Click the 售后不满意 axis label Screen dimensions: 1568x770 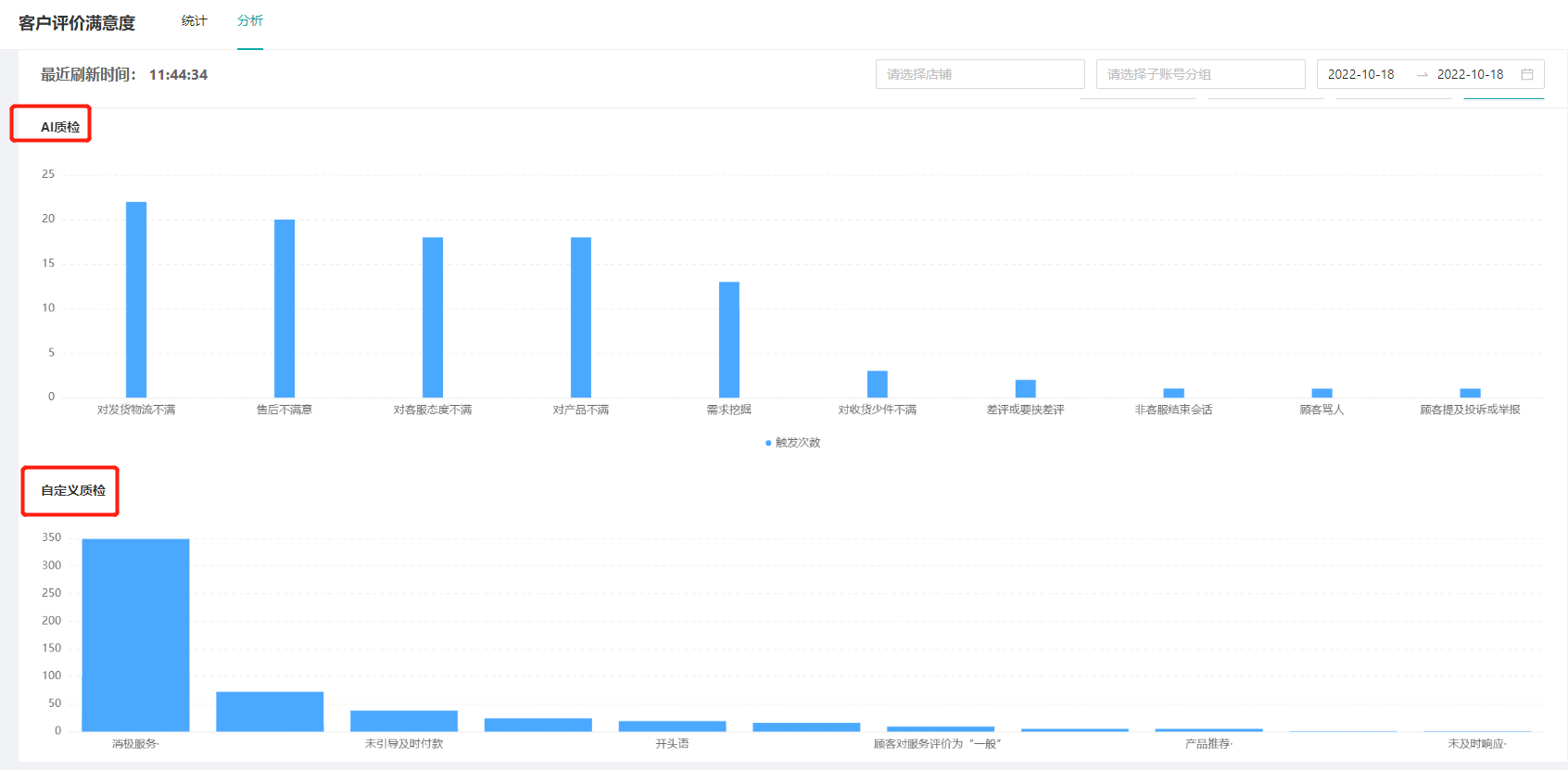pos(285,410)
